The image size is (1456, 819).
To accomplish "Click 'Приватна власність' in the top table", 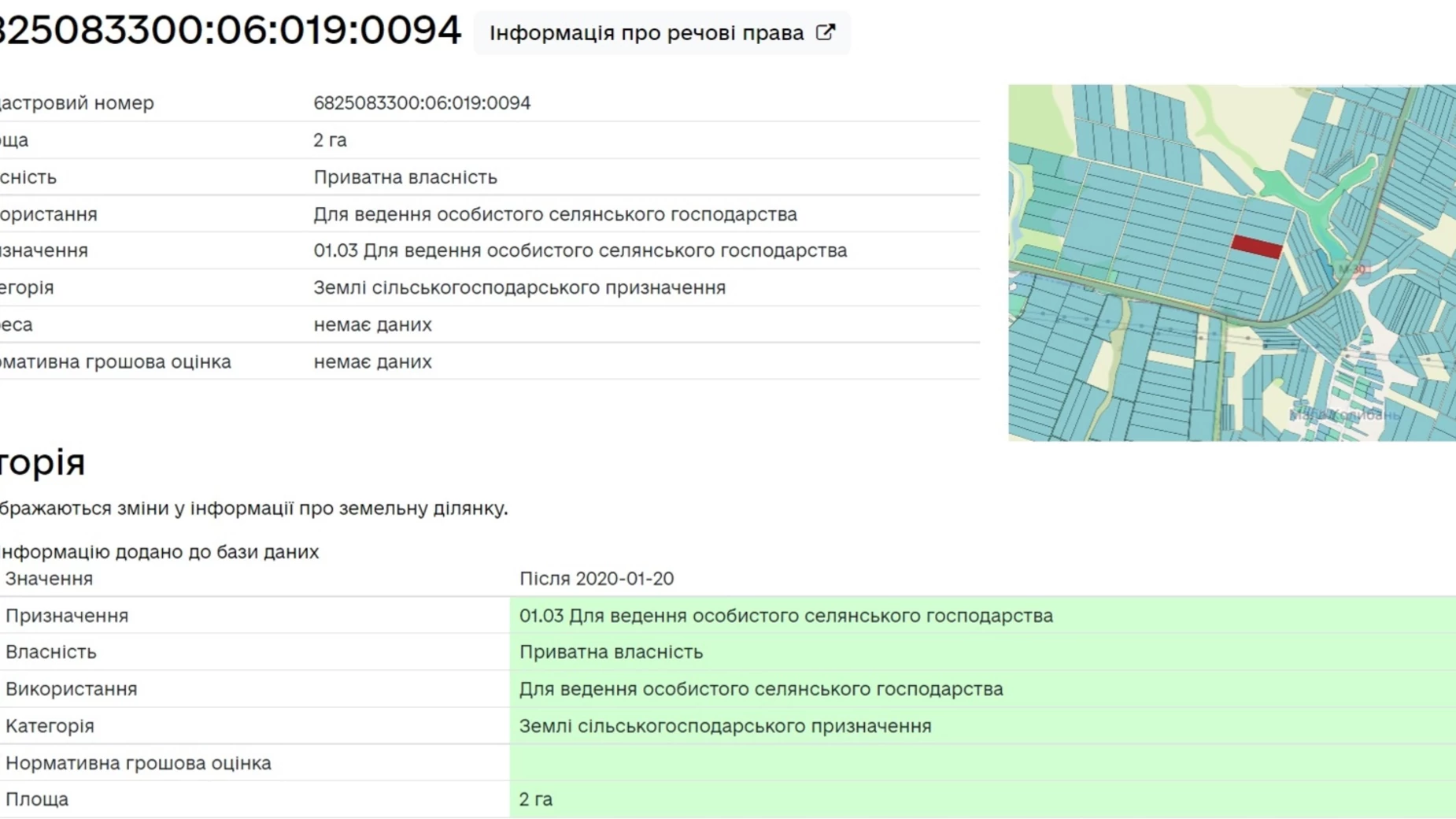I will [x=405, y=177].
